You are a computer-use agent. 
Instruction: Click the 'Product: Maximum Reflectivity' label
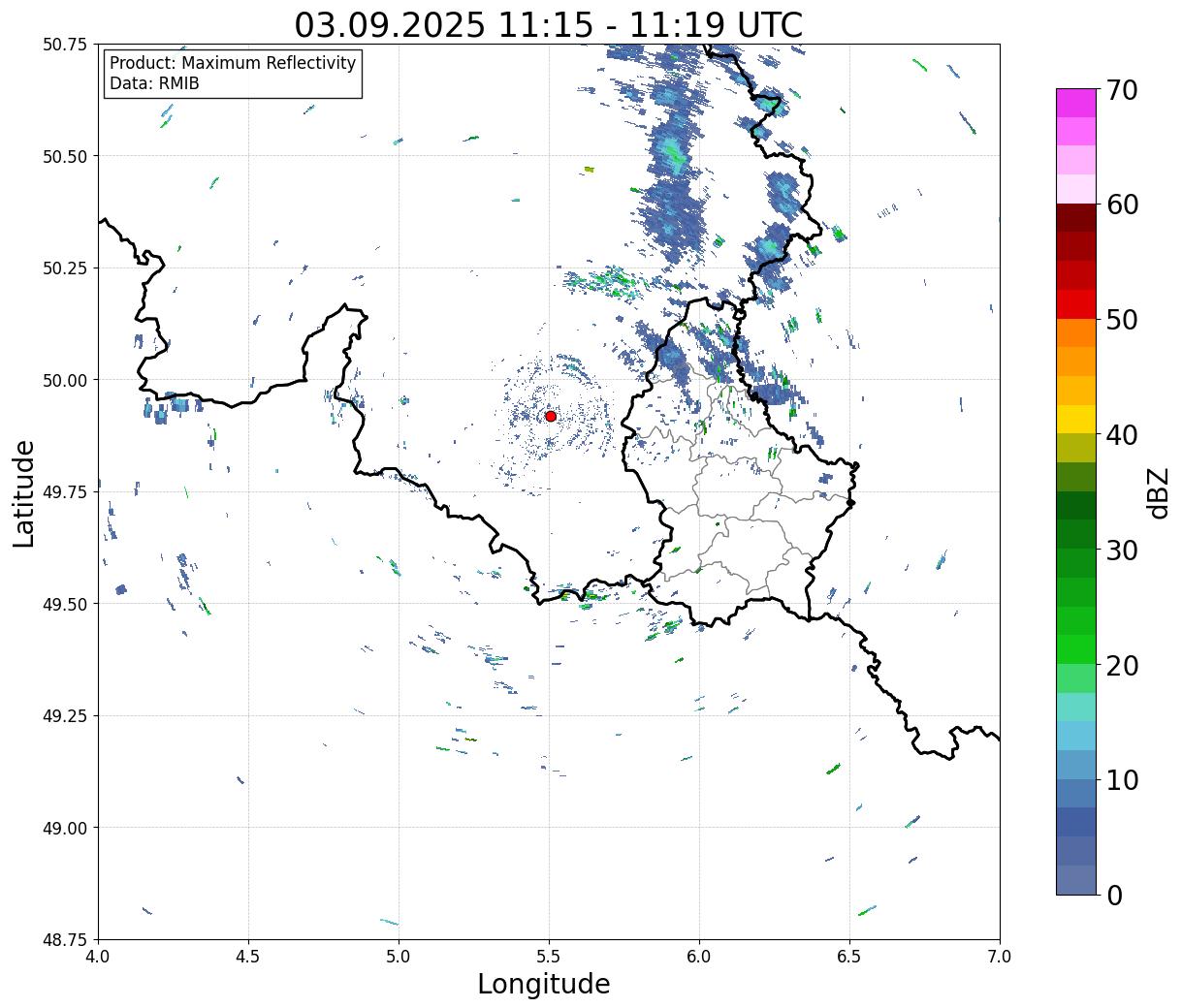point(233,63)
